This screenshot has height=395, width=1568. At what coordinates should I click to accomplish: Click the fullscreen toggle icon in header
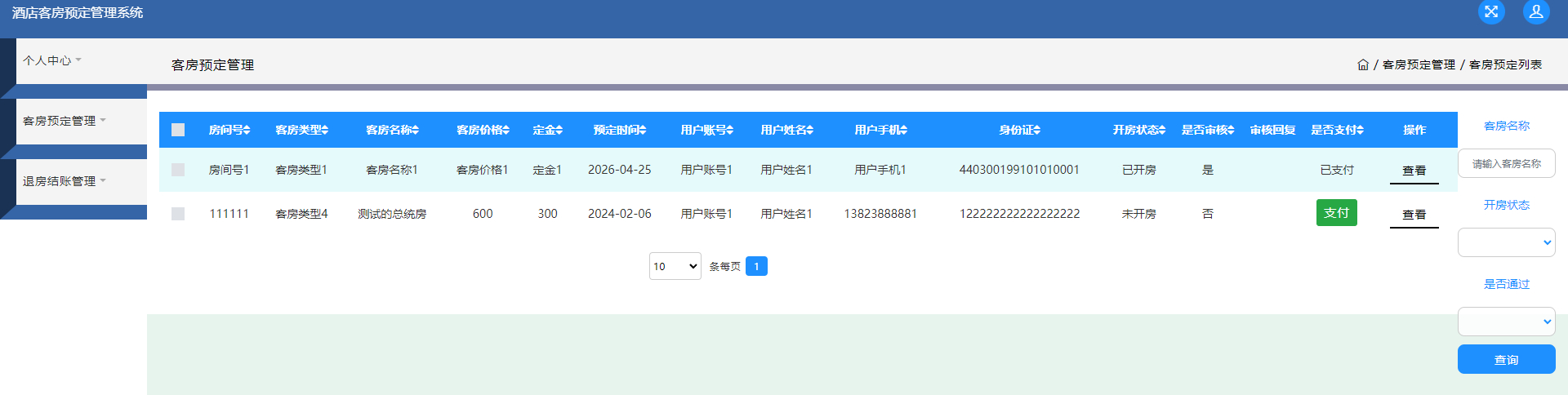point(1491,11)
